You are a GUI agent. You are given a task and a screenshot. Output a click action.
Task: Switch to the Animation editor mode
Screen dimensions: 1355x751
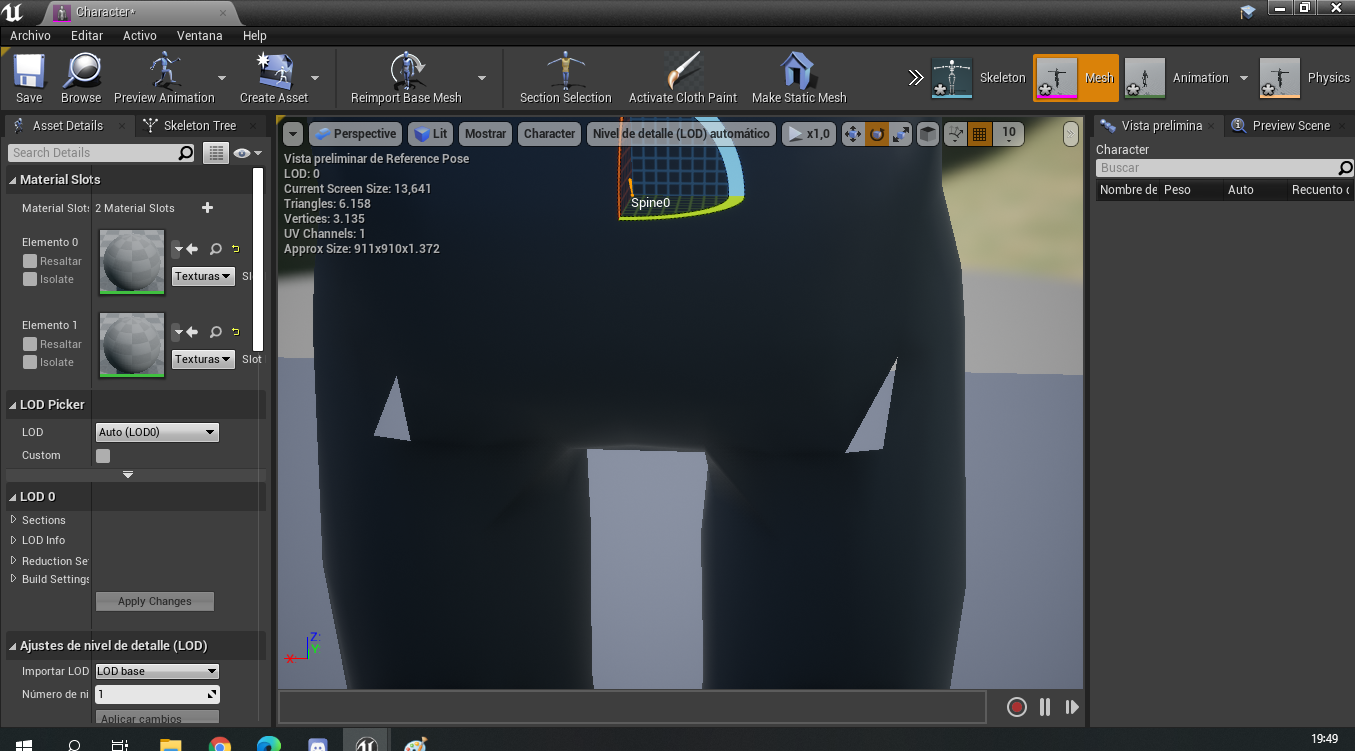point(1177,78)
